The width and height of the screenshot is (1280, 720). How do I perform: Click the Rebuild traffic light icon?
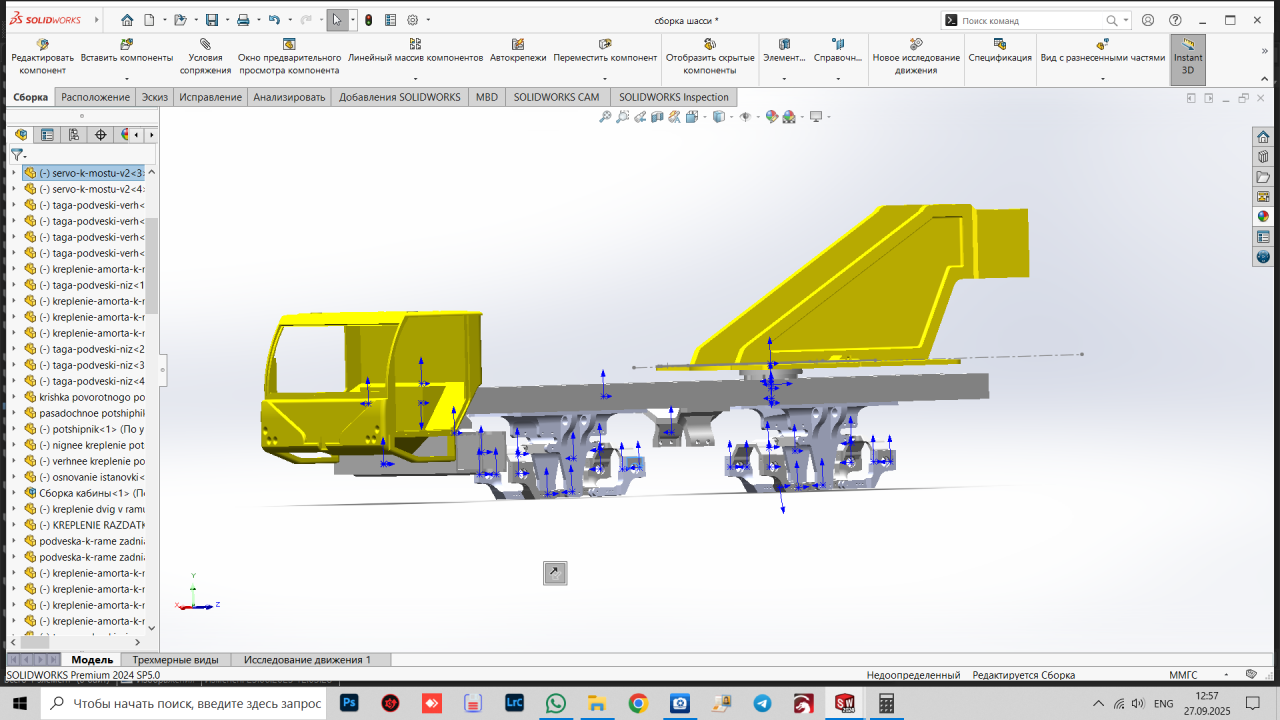tap(368, 20)
